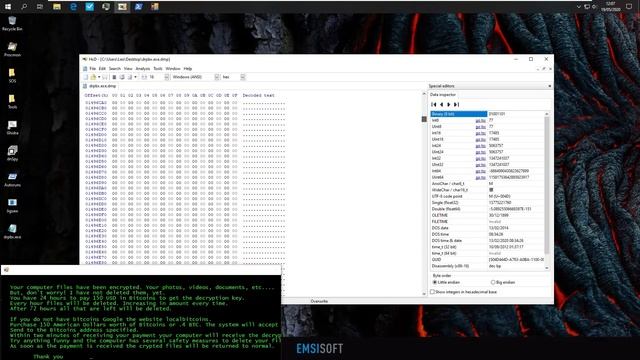The image size is (640, 360).
Task: Open Action Center notifications icon
Action: (629, 7)
